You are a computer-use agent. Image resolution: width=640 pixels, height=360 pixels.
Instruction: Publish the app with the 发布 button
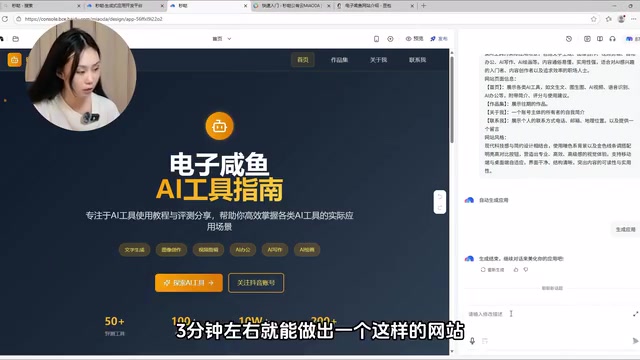pos(439,39)
